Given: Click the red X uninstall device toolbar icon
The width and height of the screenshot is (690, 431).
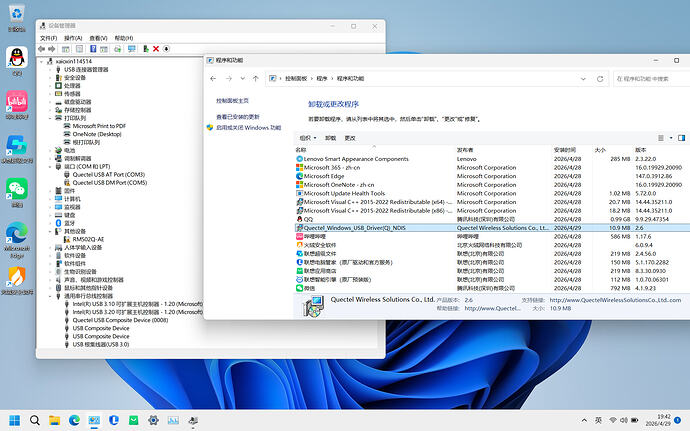Looking at the screenshot, I should pos(156,49).
